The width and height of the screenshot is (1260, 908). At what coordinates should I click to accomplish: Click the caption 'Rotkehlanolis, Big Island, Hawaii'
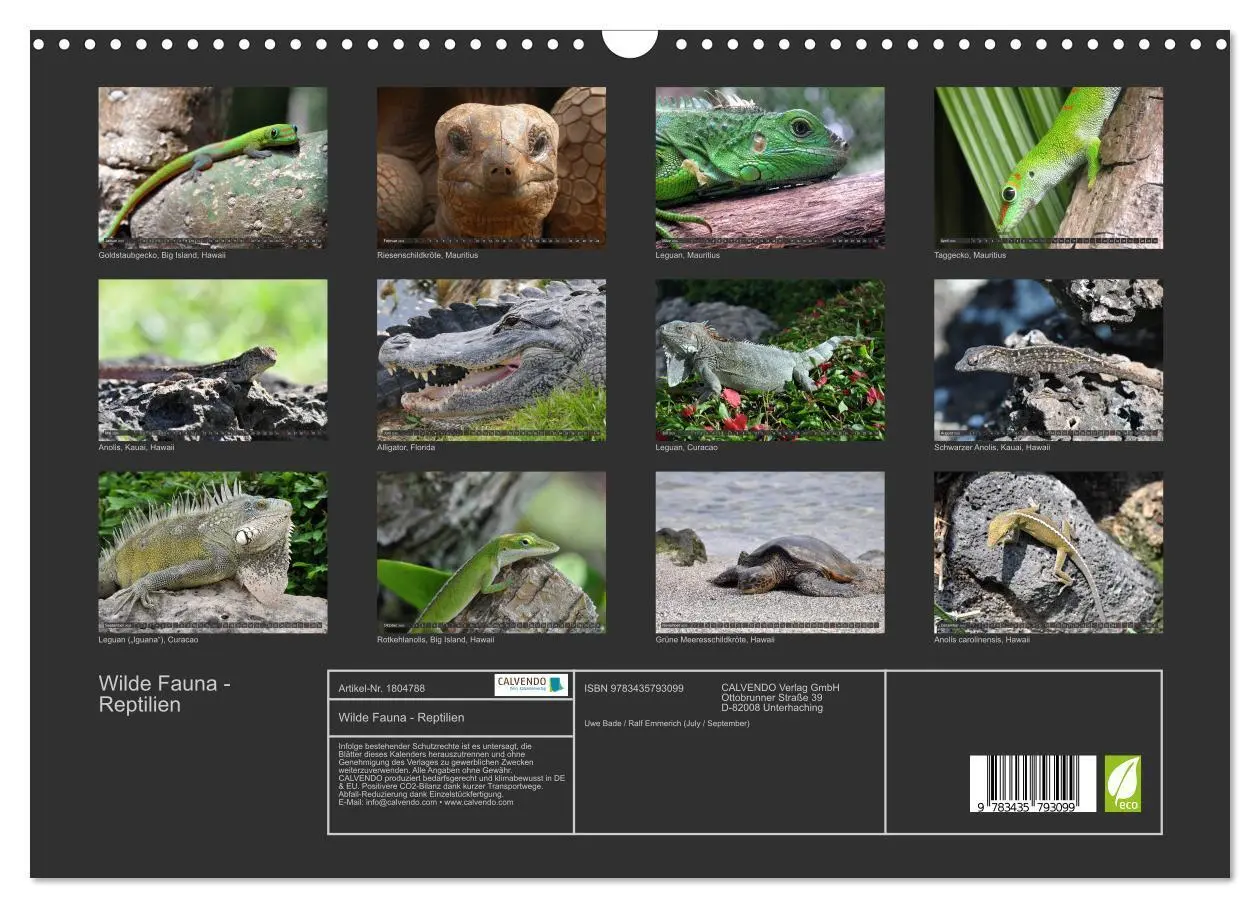tap(436, 640)
